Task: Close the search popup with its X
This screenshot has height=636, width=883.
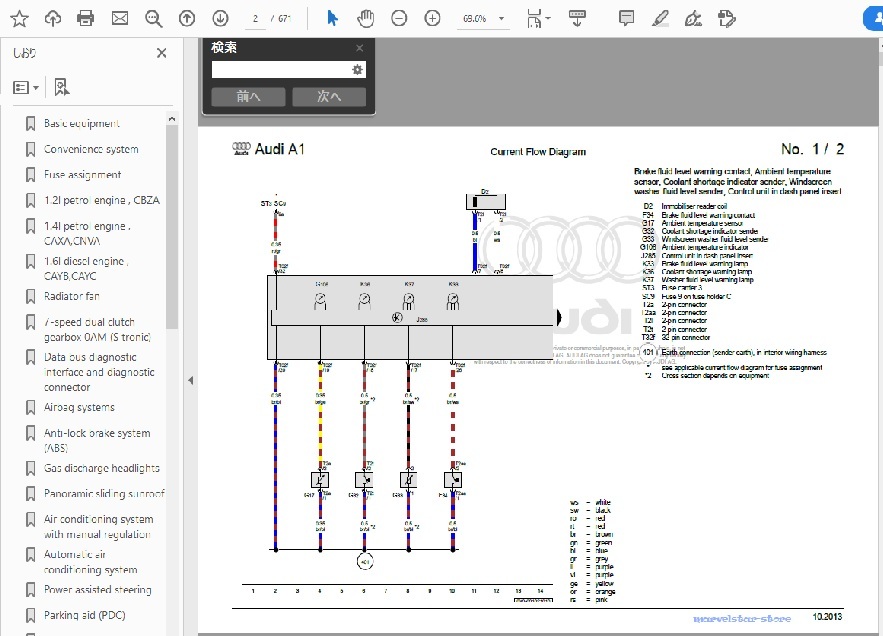Action: click(x=359, y=48)
